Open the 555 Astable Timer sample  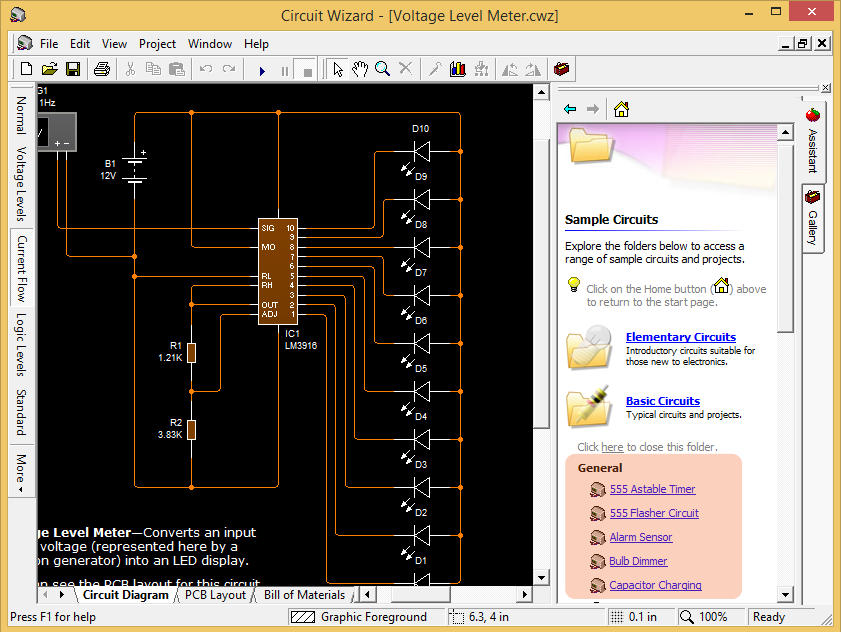coord(654,489)
